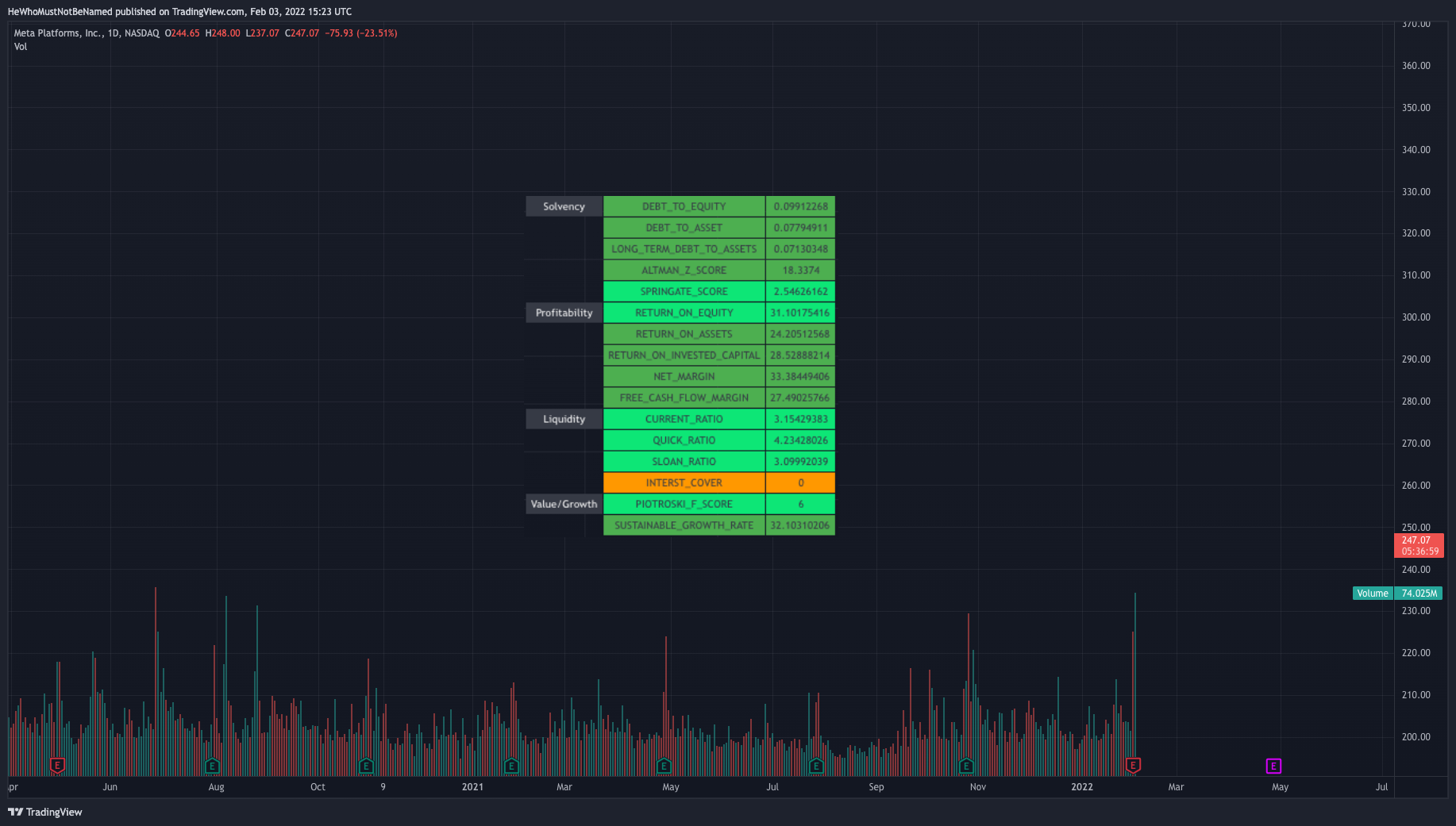Click the SPRINGATE_SCORE table cell
Viewport: 1456px width, 826px height.
(x=684, y=291)
